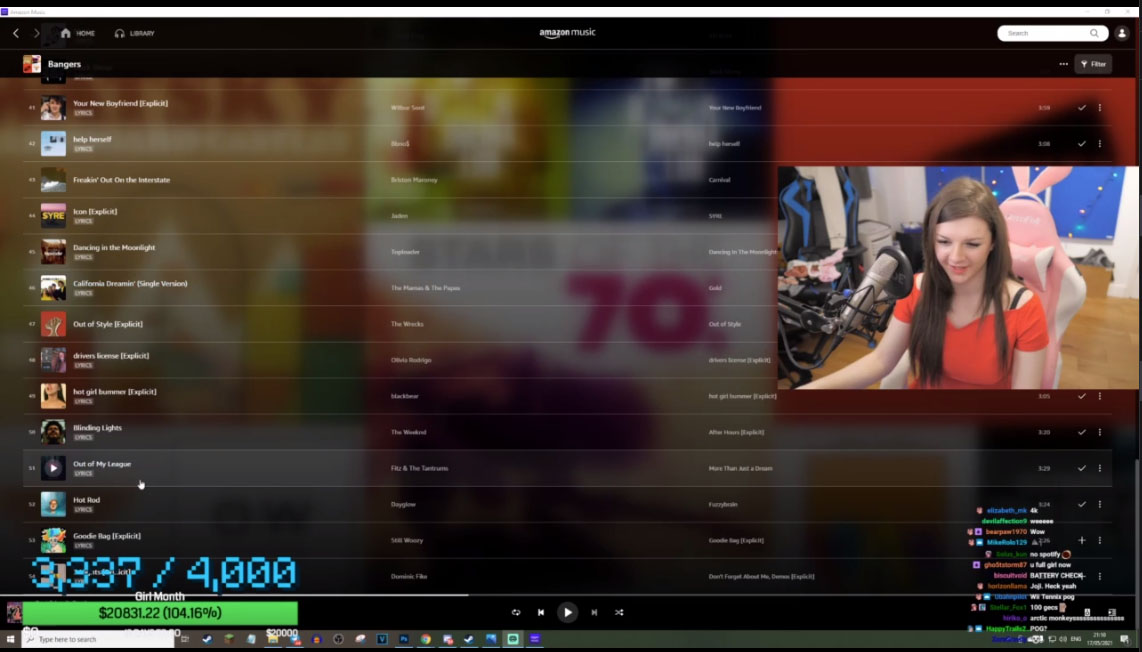Screen dimensions: 1142x652
Task: Toggle library checkmark for Hot Rod
Action: tap(1082, 504)
